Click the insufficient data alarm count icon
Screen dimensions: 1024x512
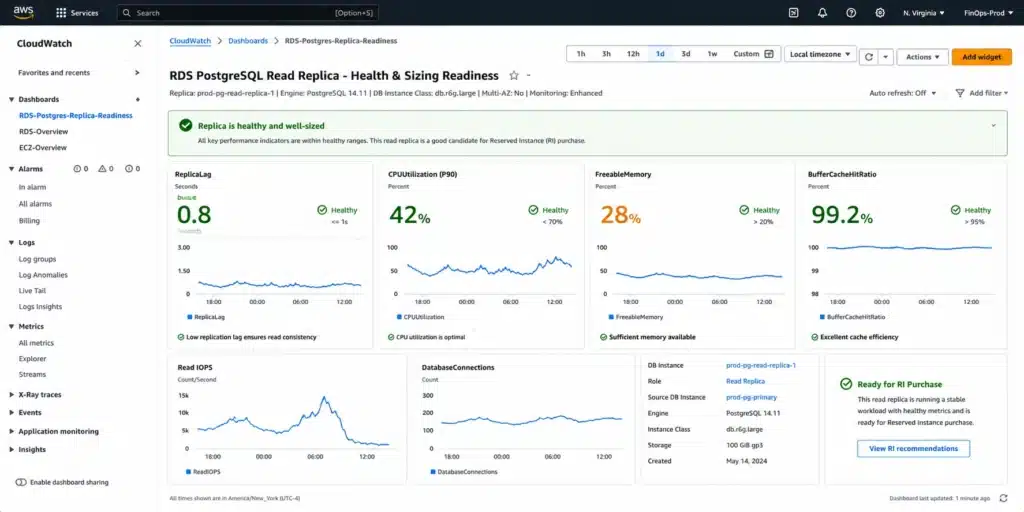coord(129,169)
